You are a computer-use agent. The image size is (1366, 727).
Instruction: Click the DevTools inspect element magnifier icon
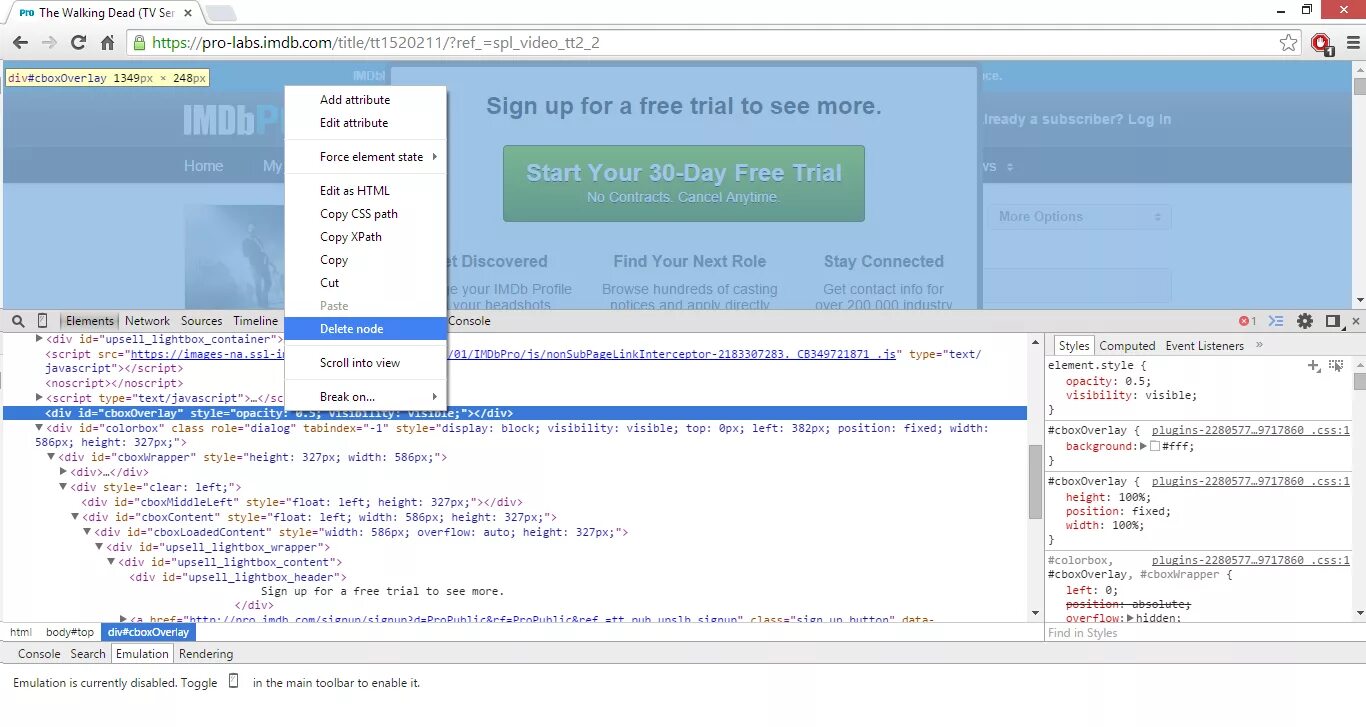tap(18, 321)
